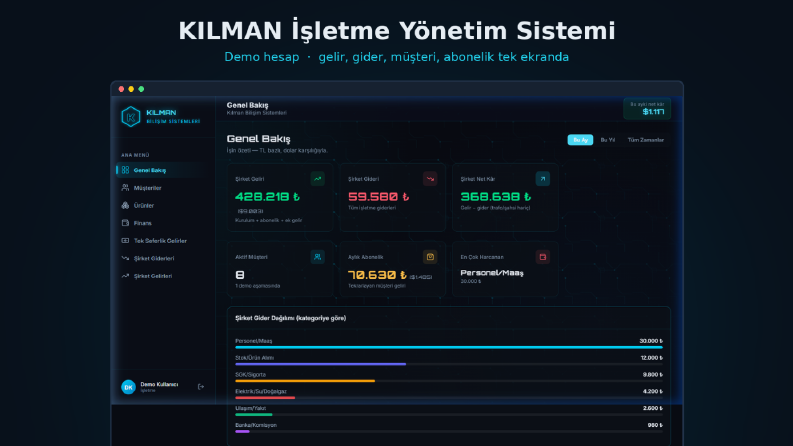Click the 30.000 ₺ amount in Personel/Maaş row
Viewport: 793px width, 446px height.
[651, 341]
